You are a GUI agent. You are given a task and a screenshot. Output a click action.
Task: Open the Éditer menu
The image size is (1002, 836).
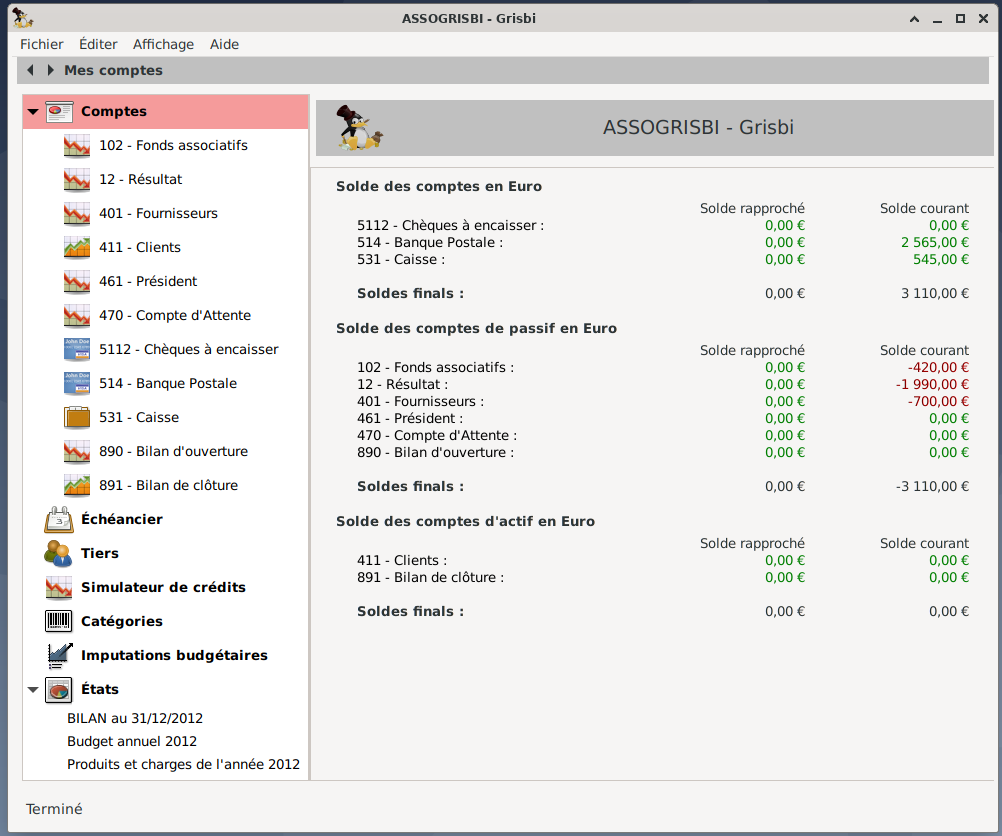pyautogui.click(x=98, y=44)
